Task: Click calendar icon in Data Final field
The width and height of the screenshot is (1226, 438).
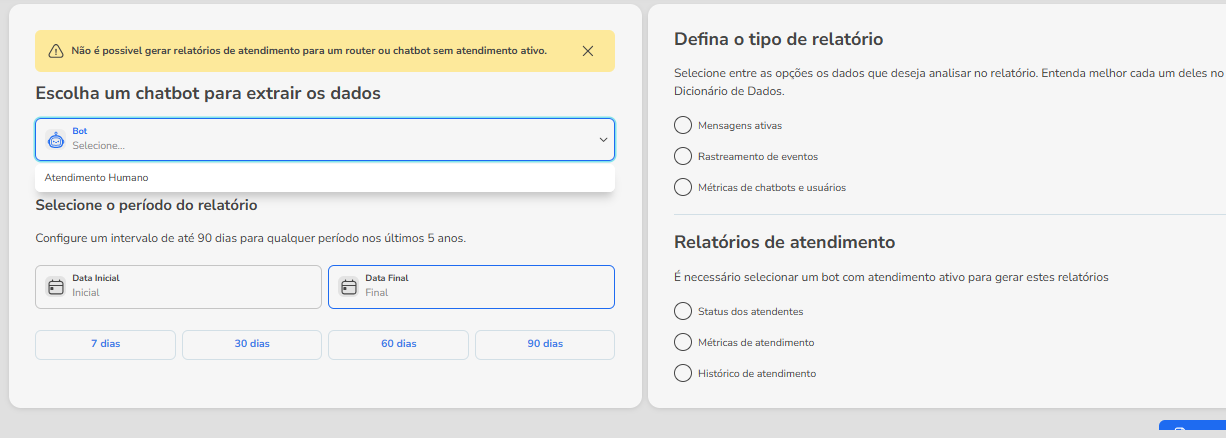Action: pos(349,287)
